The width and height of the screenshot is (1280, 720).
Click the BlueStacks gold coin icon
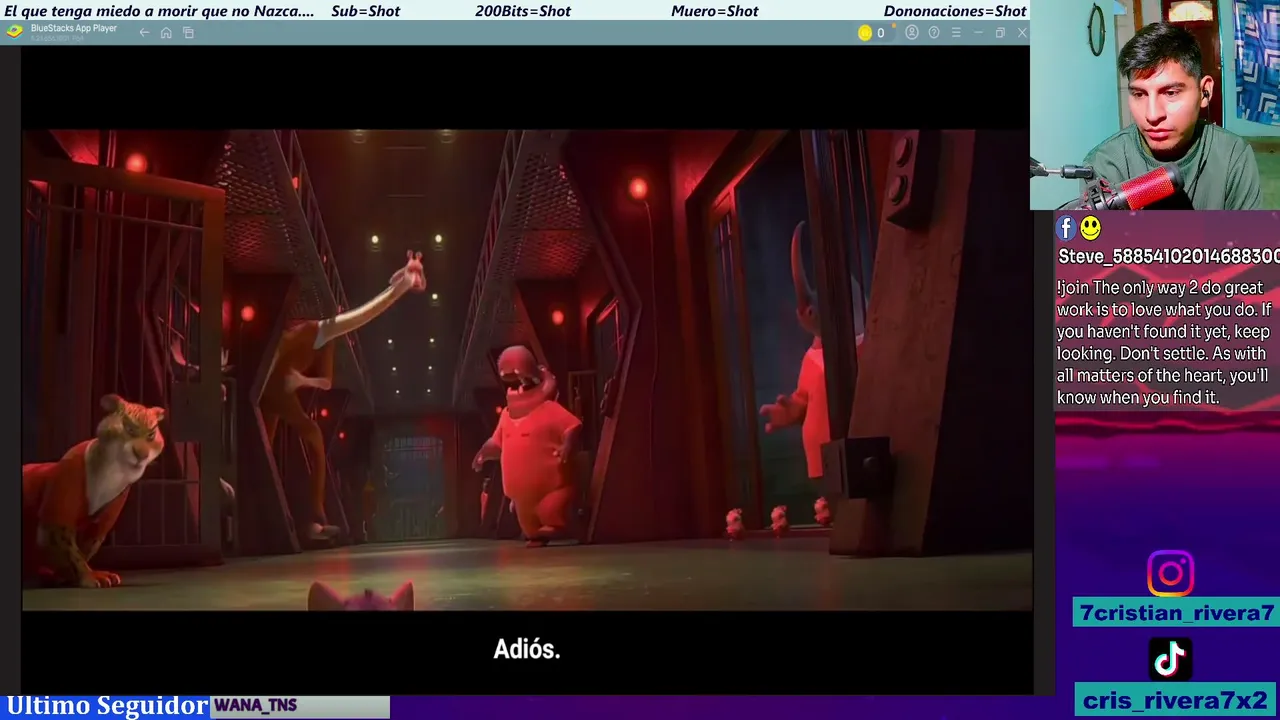[x=865, y=33]
